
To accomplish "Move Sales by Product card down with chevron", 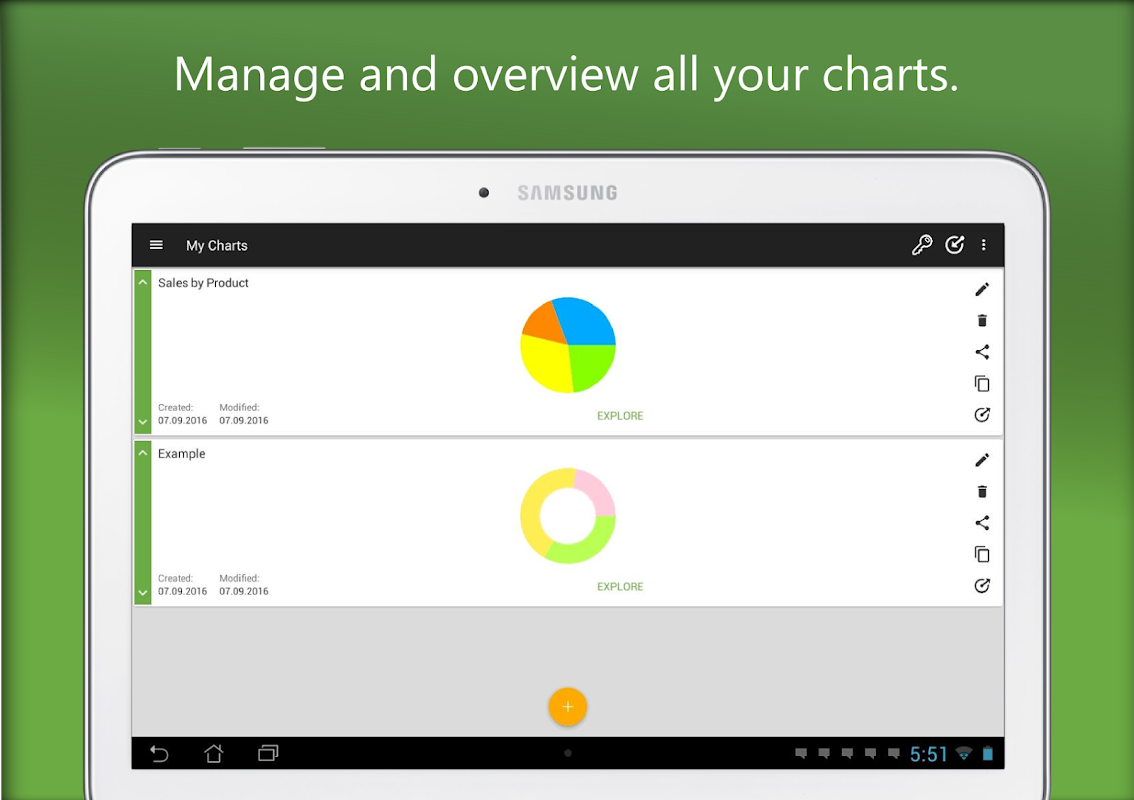I will (x=142, y=421).
